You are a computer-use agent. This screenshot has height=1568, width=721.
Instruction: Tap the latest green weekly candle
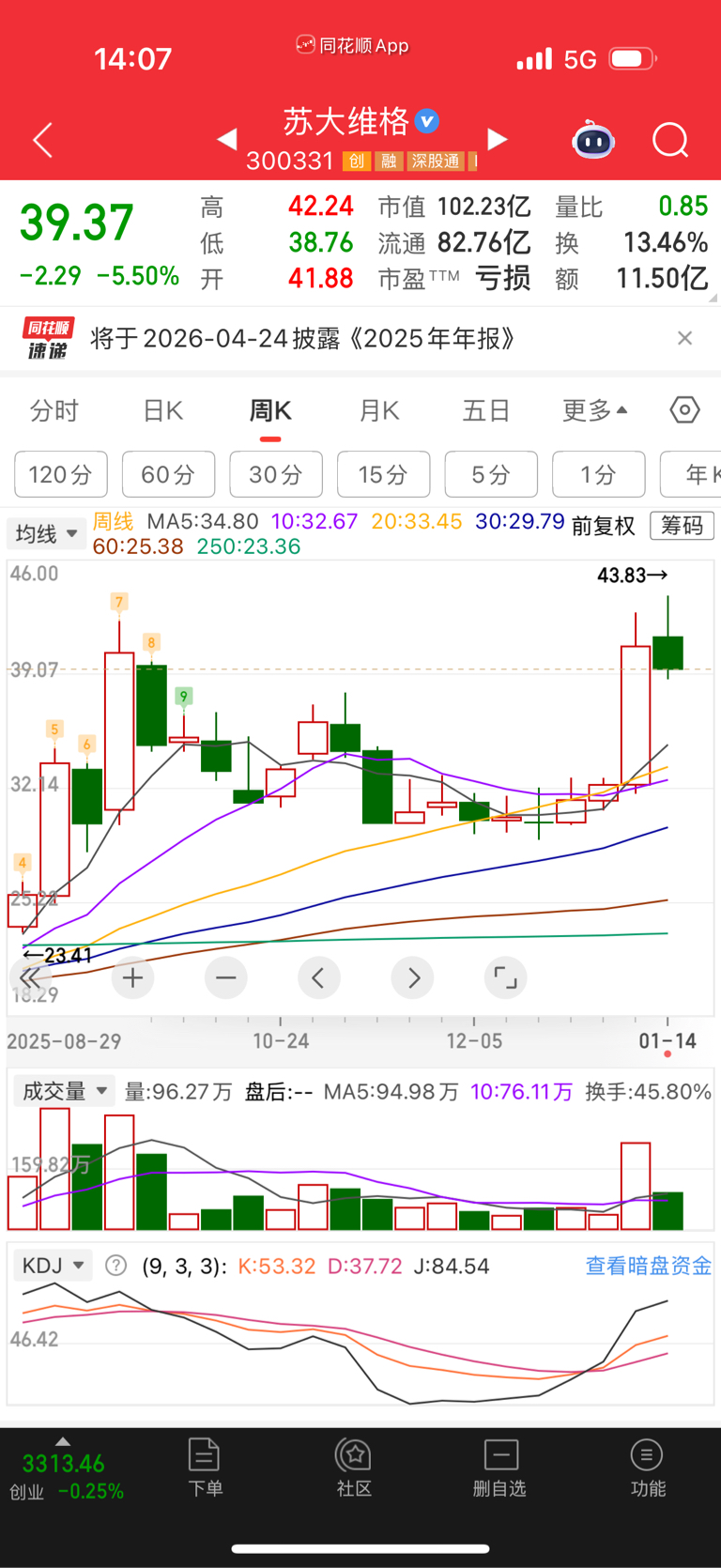[x=667, y=652]
